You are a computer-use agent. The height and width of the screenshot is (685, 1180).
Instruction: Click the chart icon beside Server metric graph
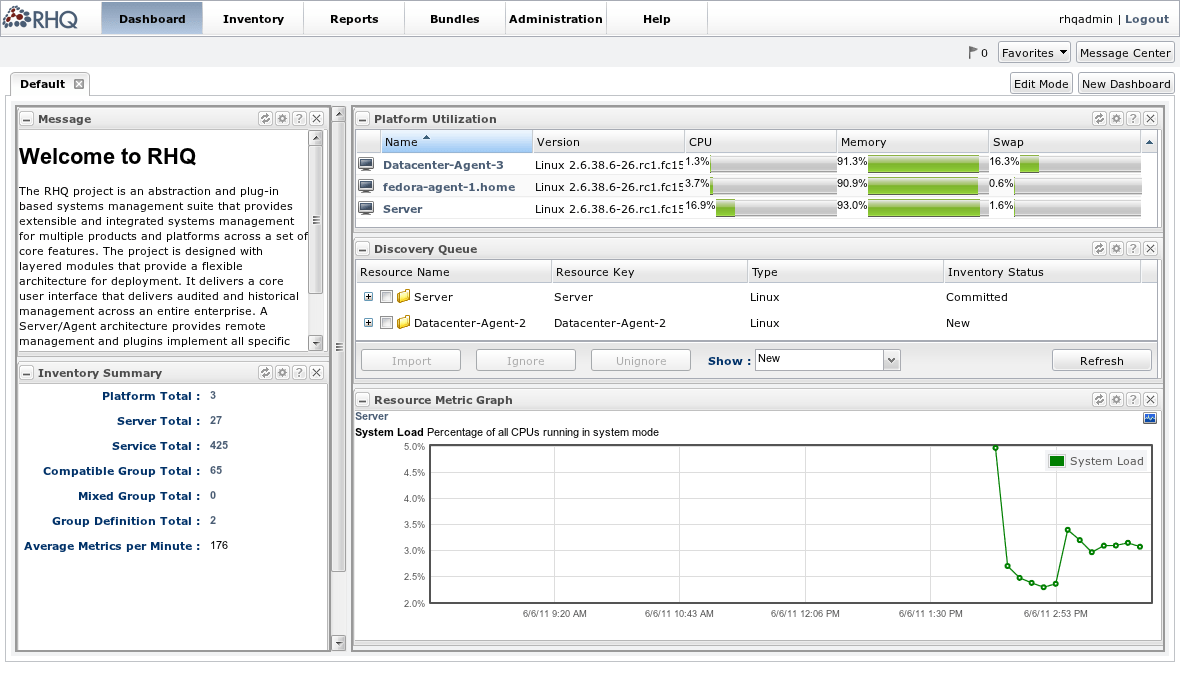pyautogui.click(x=1150, y=418)
